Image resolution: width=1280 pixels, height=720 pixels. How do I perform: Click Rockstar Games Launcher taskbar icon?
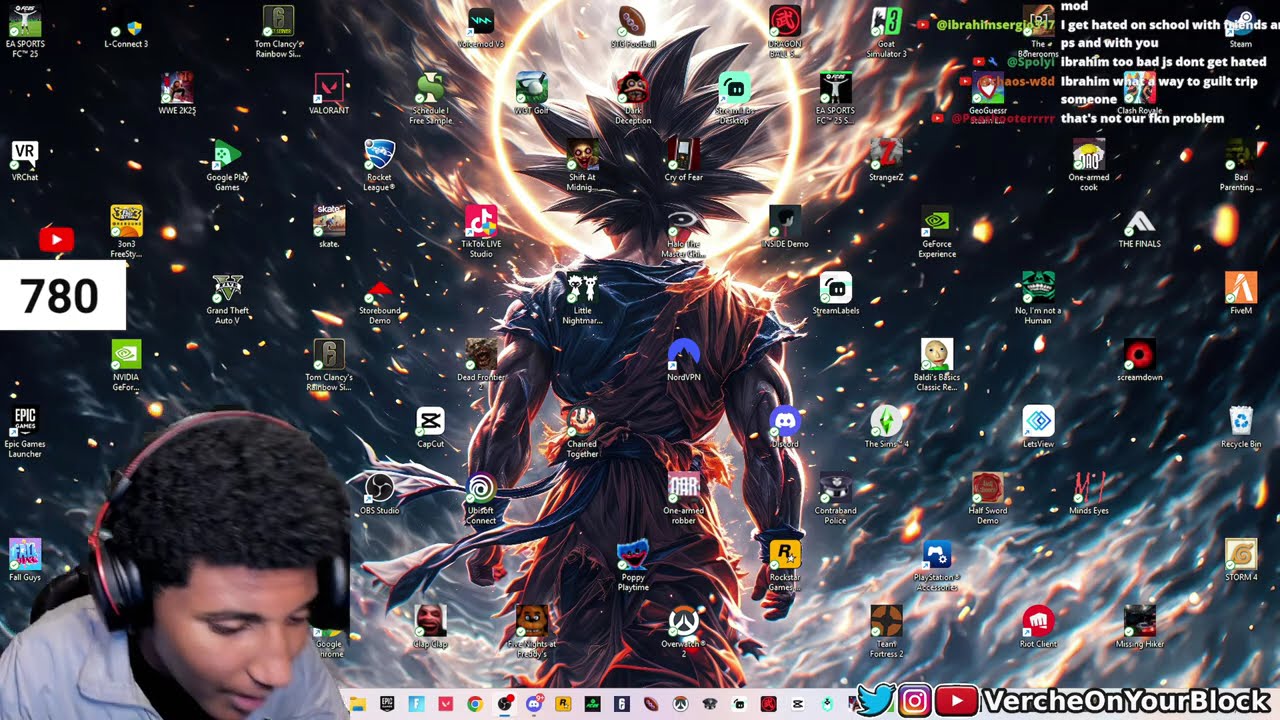coord(563,704)
